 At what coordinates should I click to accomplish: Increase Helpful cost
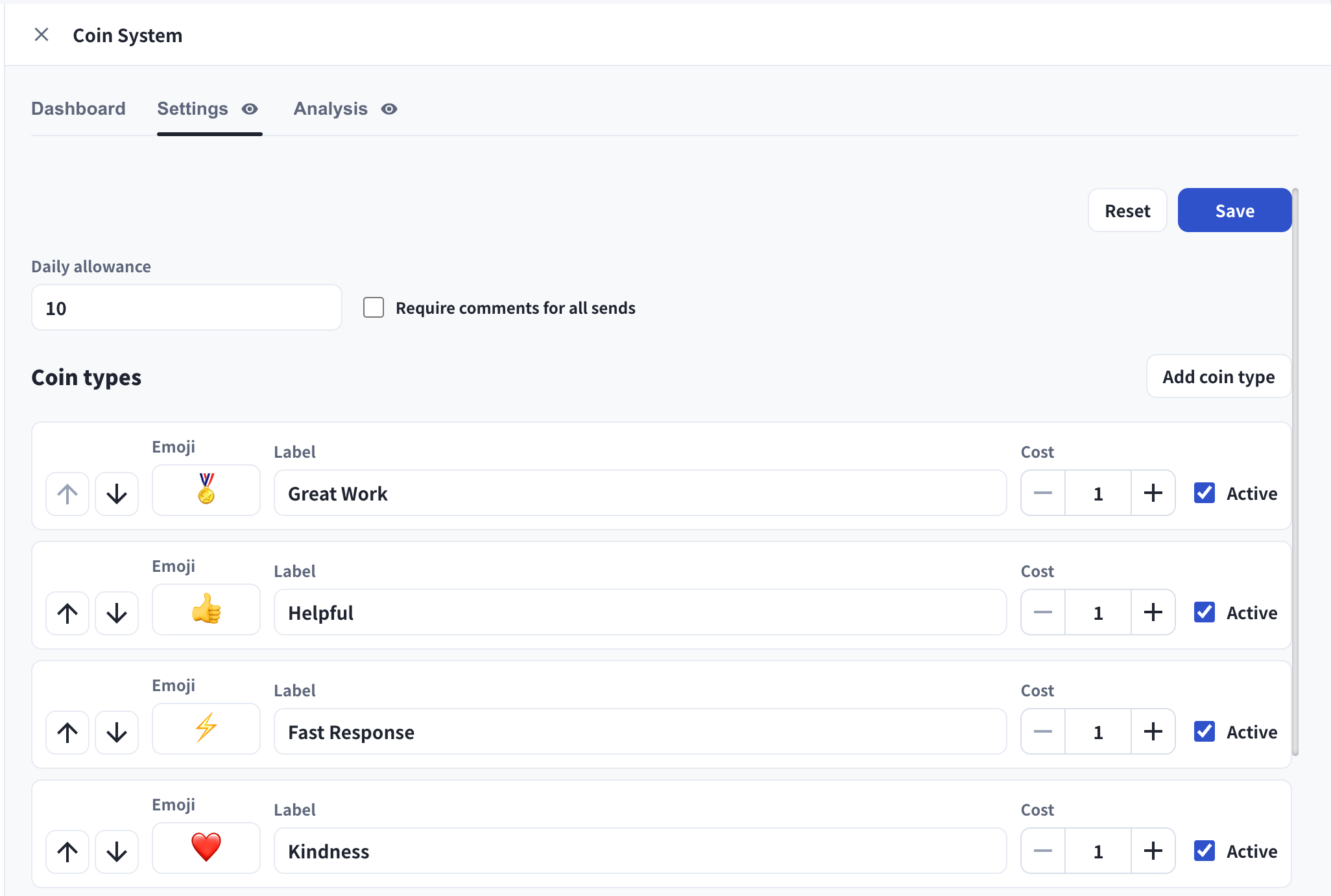pos(1153,612)
